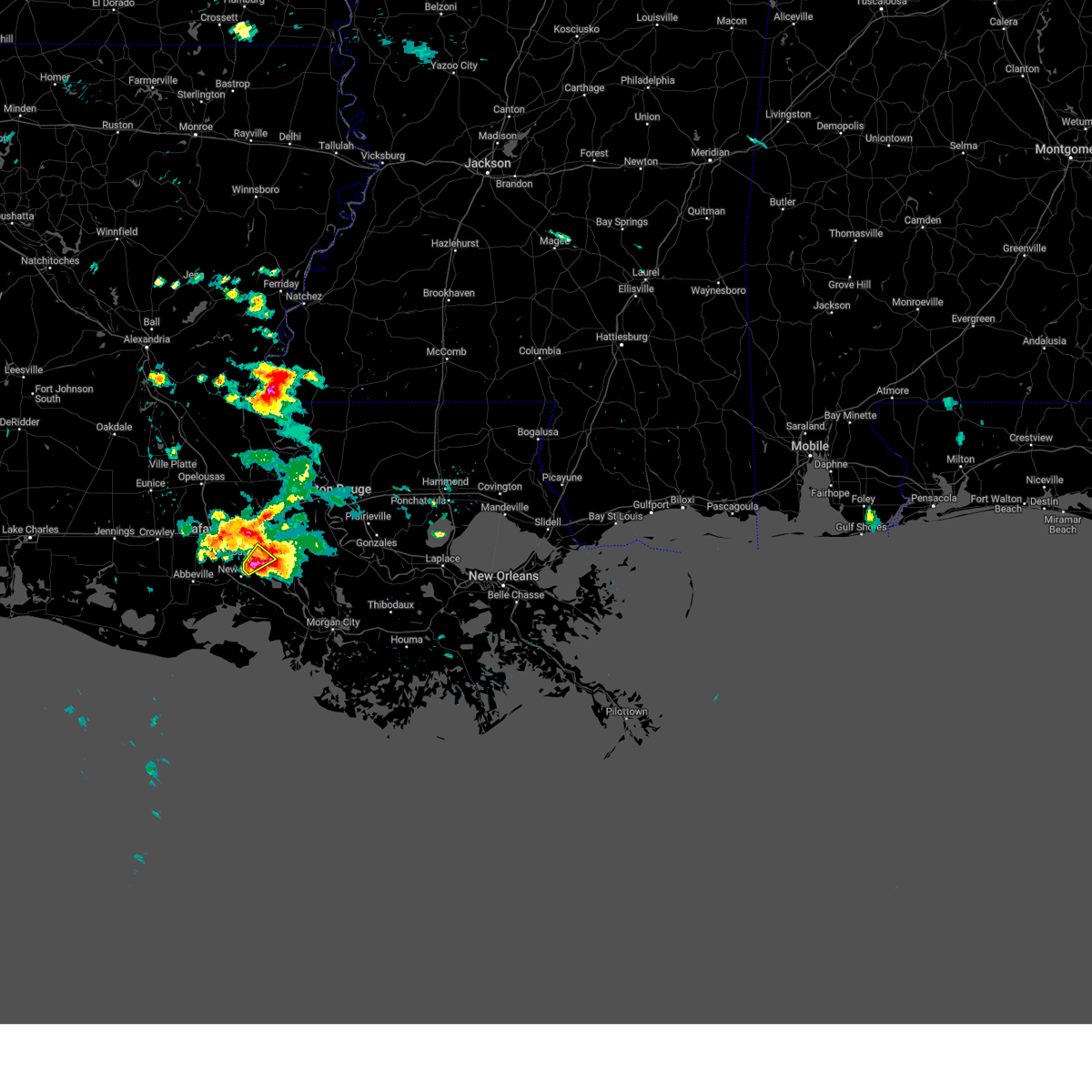This screenshot has height=1092, width=1092.
Task: Click the Demopolis label
Action: (840, 126)
